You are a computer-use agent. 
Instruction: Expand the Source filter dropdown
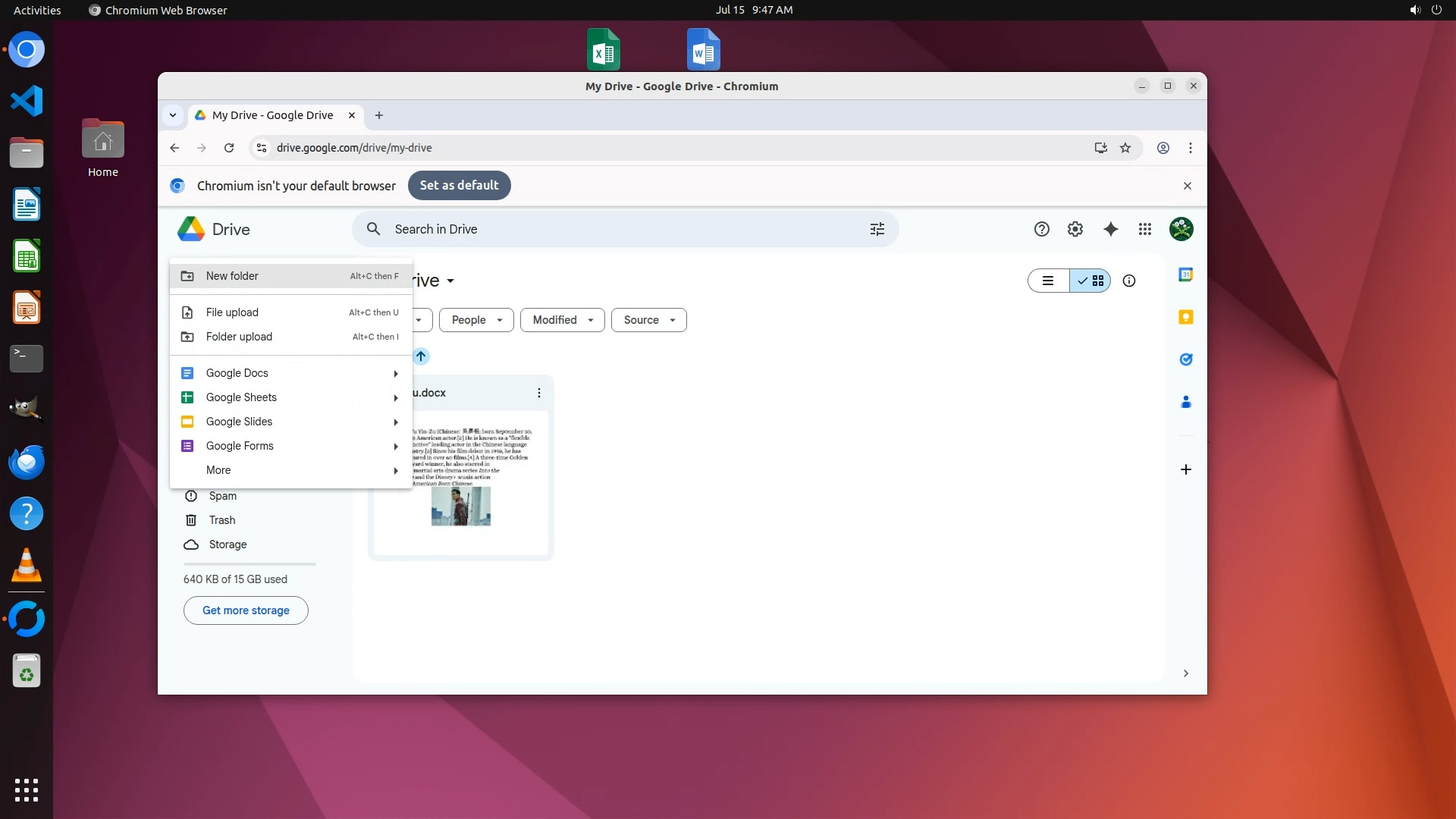click(648, 320)
